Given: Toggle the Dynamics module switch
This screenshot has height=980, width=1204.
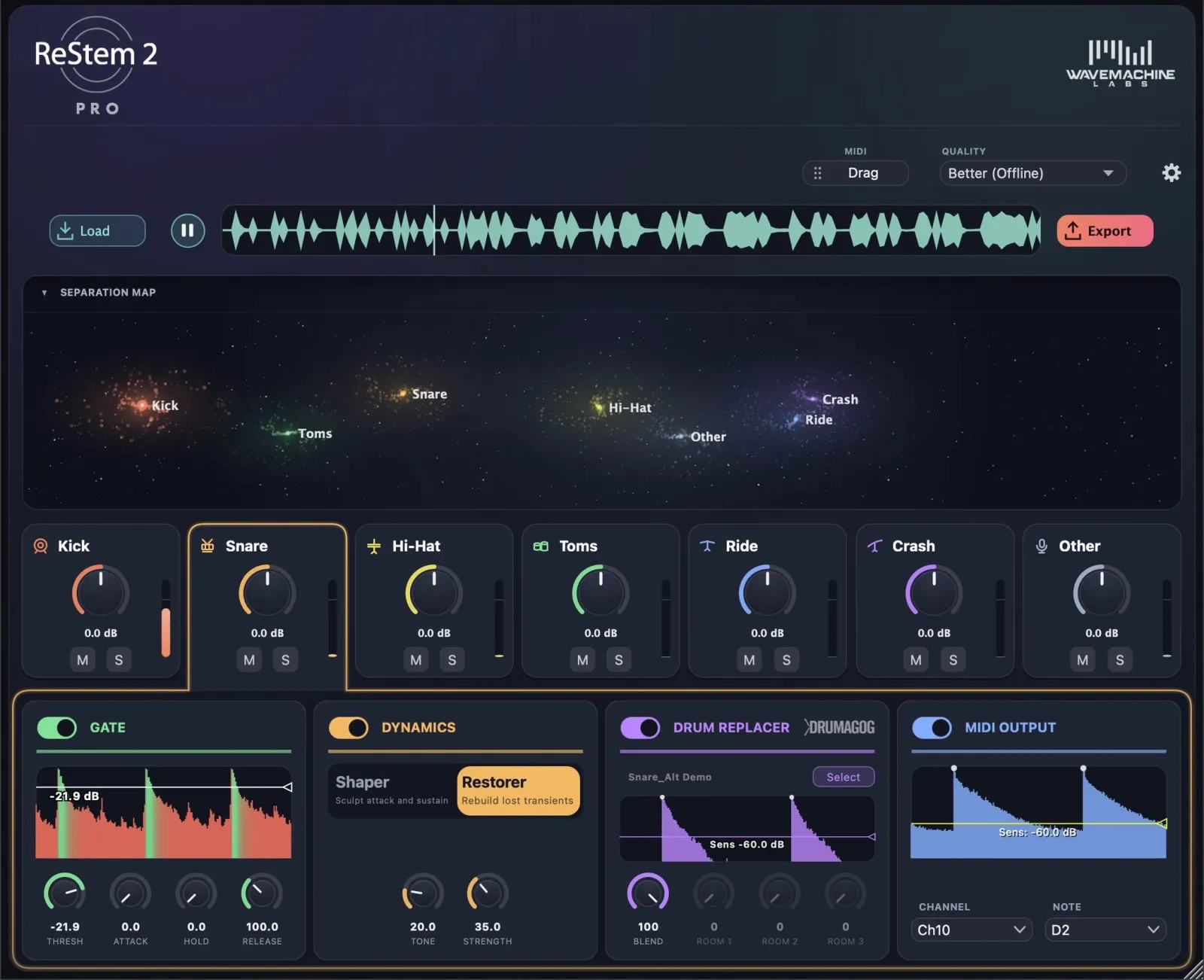Looking at the screenshot, I should (348, 728).
